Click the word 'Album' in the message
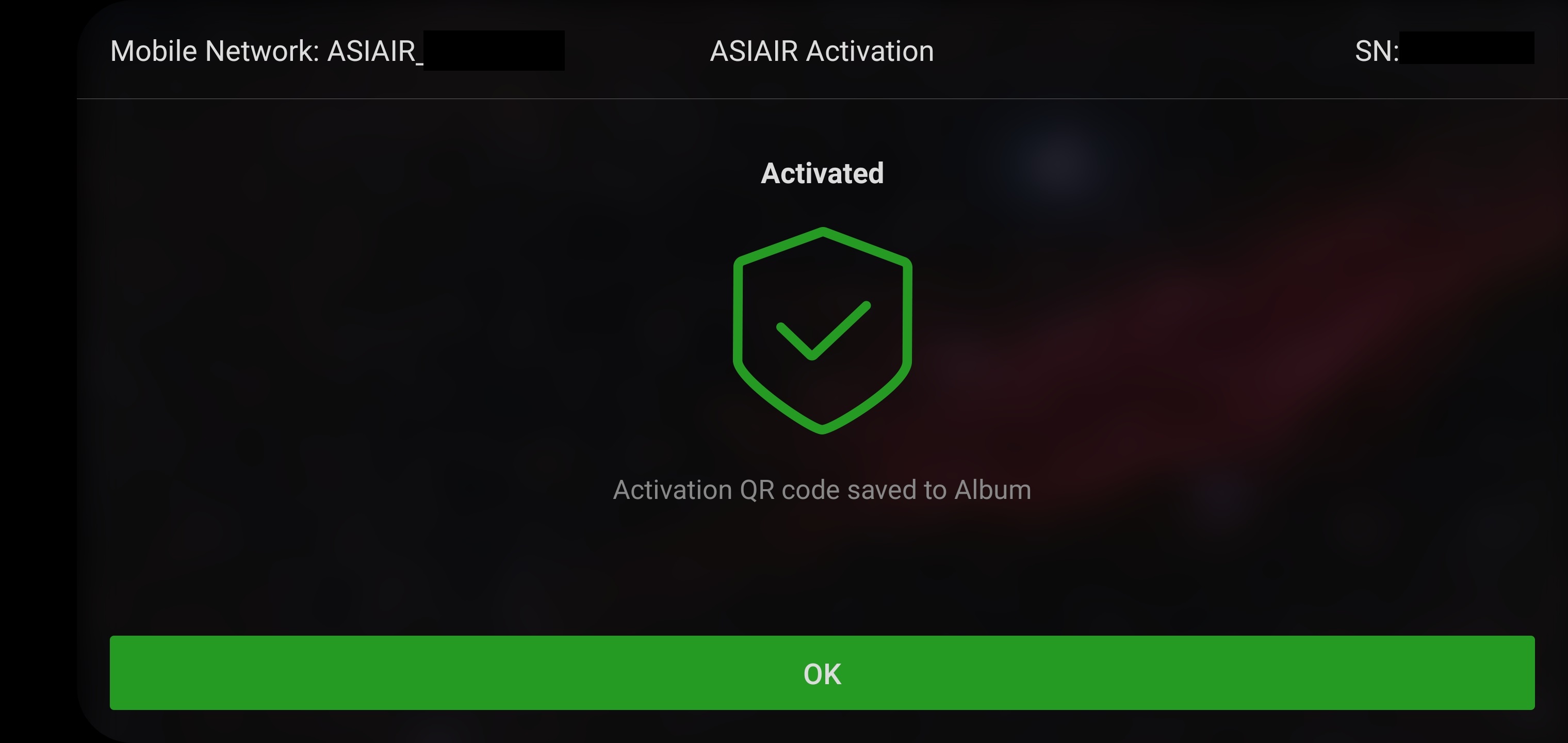The height and width of the screenshot is (743, 1568). coord(993,490)
